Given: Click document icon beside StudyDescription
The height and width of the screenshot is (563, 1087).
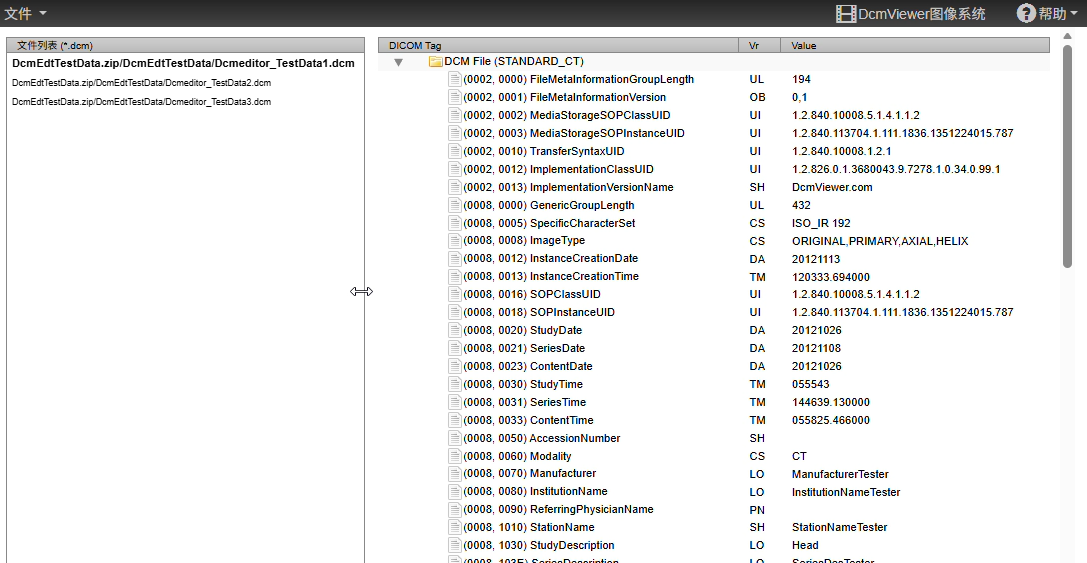Looking at the screenshot, I should point(455,546).
